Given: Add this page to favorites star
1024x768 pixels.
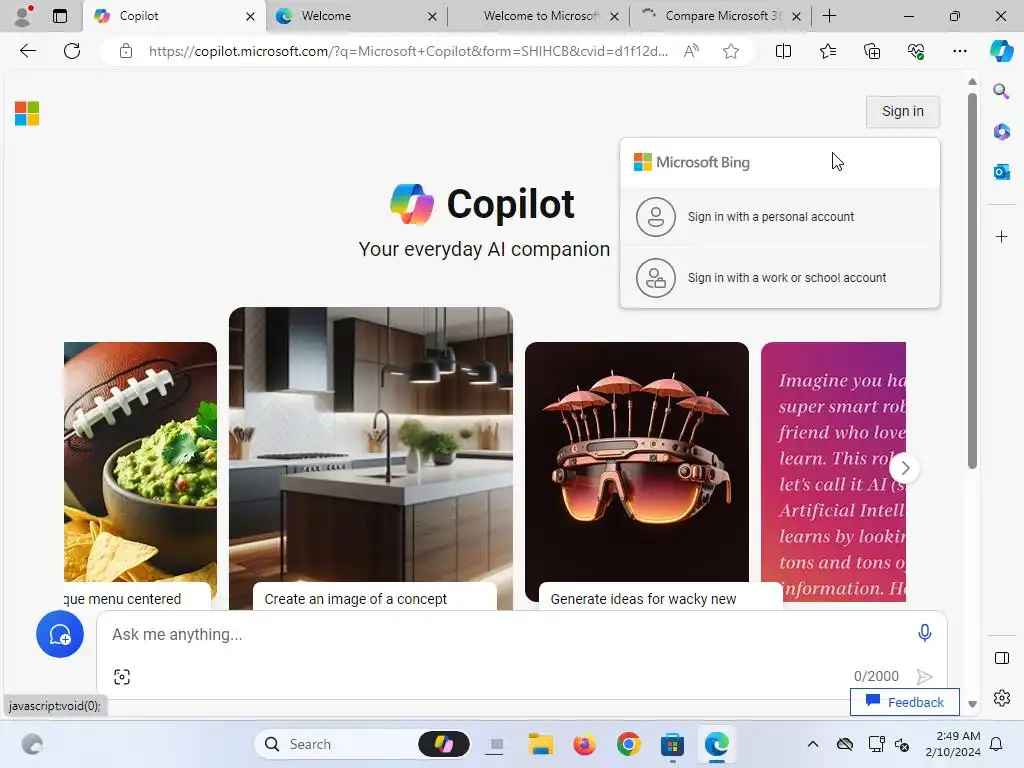Looking at the screenshot, I should [731, 51].
